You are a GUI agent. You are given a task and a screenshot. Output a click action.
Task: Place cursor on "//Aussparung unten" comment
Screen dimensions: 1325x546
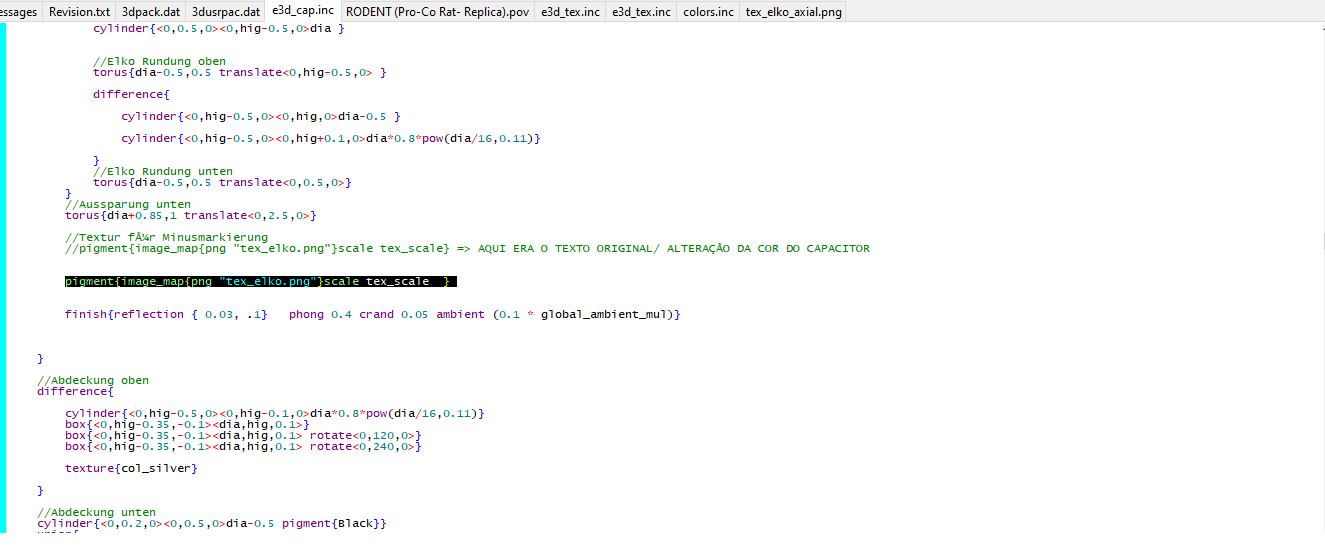[128, 205]
